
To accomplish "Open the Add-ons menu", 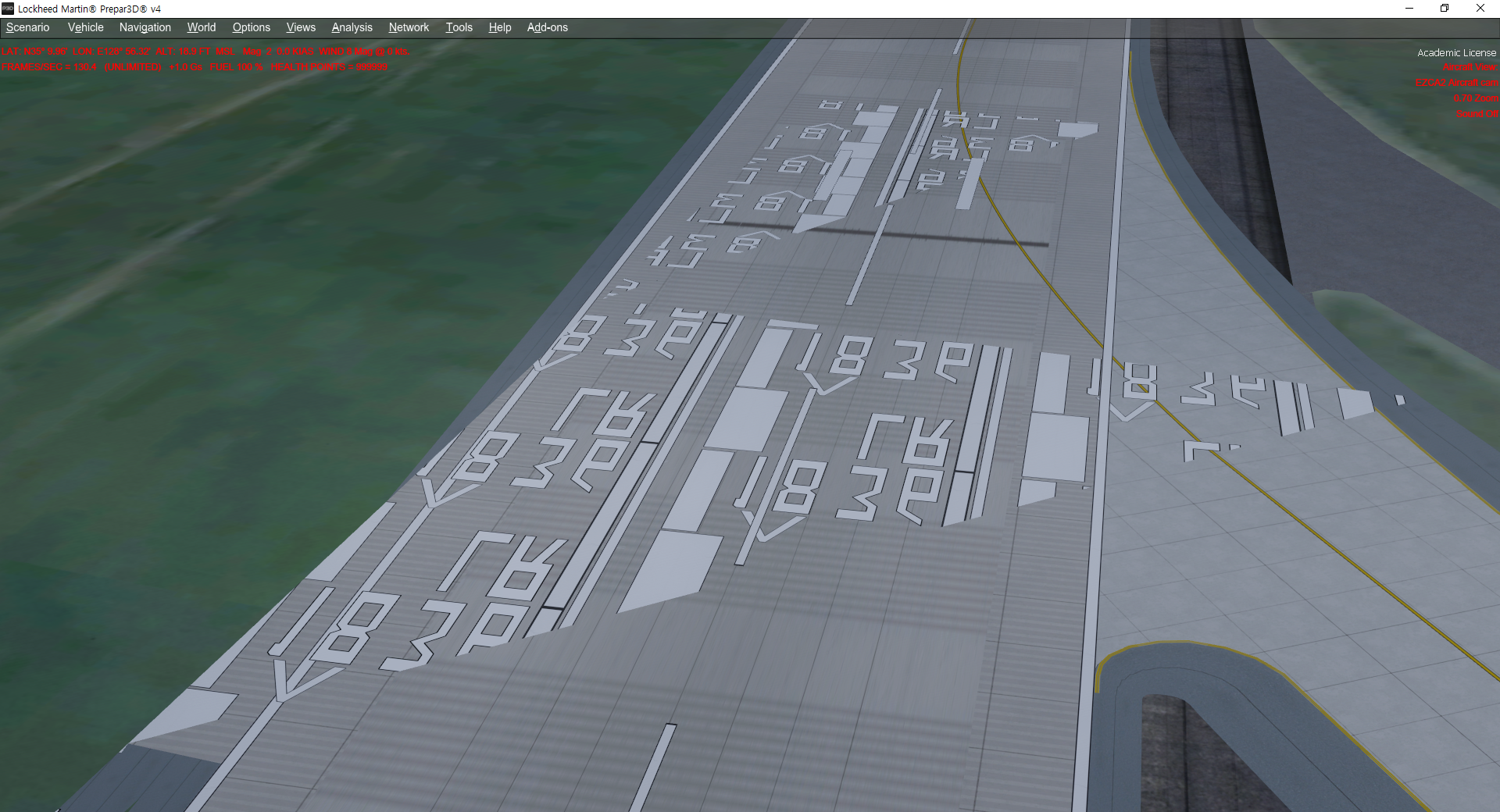I will coord(548,27).
